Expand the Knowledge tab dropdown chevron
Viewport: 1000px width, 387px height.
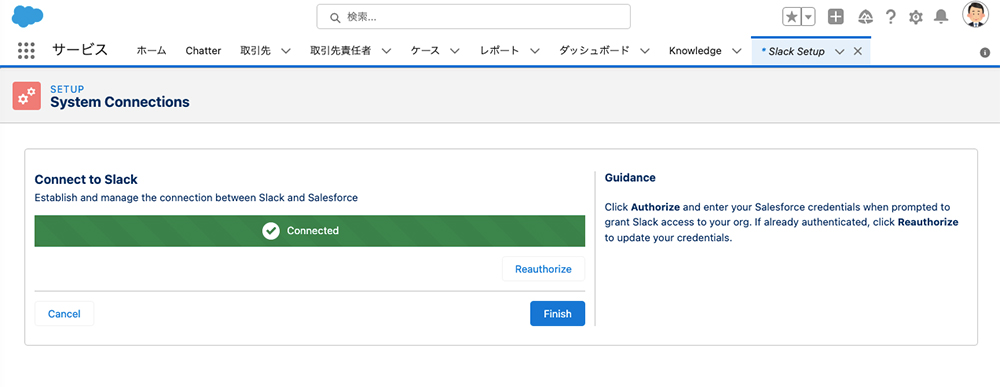coord(737,51)
